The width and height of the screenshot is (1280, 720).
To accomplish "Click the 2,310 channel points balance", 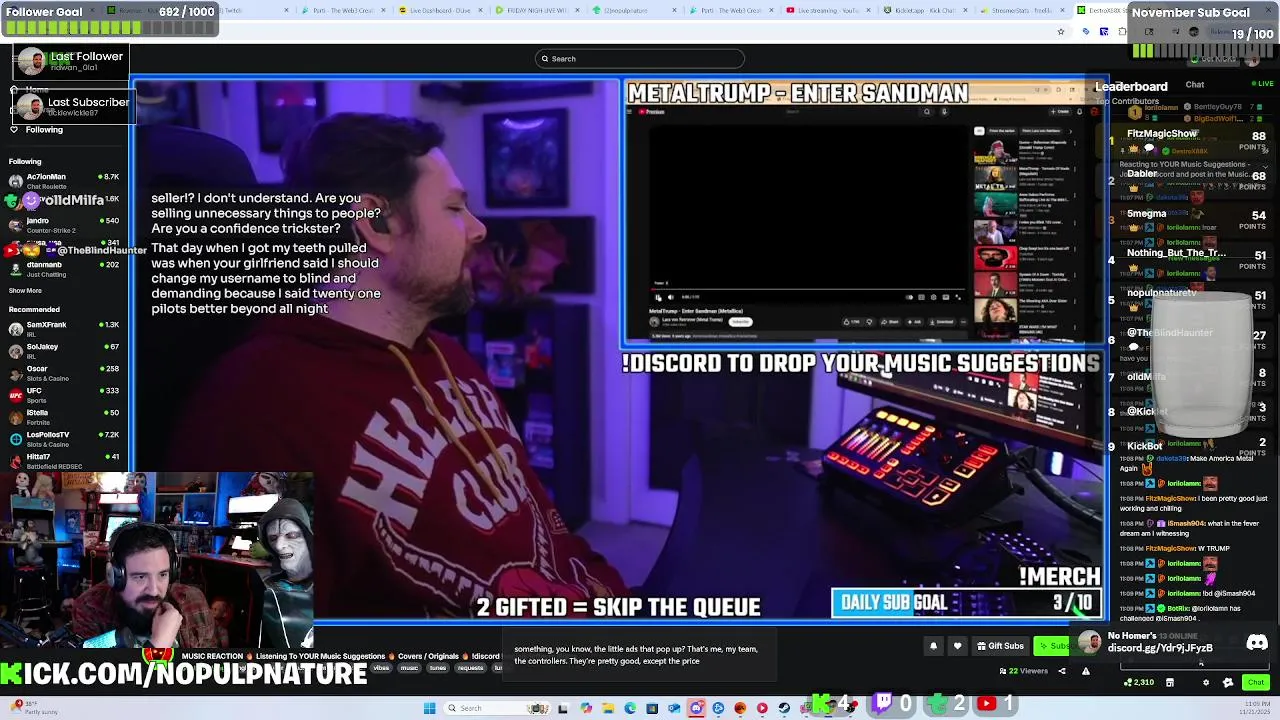I will click(1139, 683).
